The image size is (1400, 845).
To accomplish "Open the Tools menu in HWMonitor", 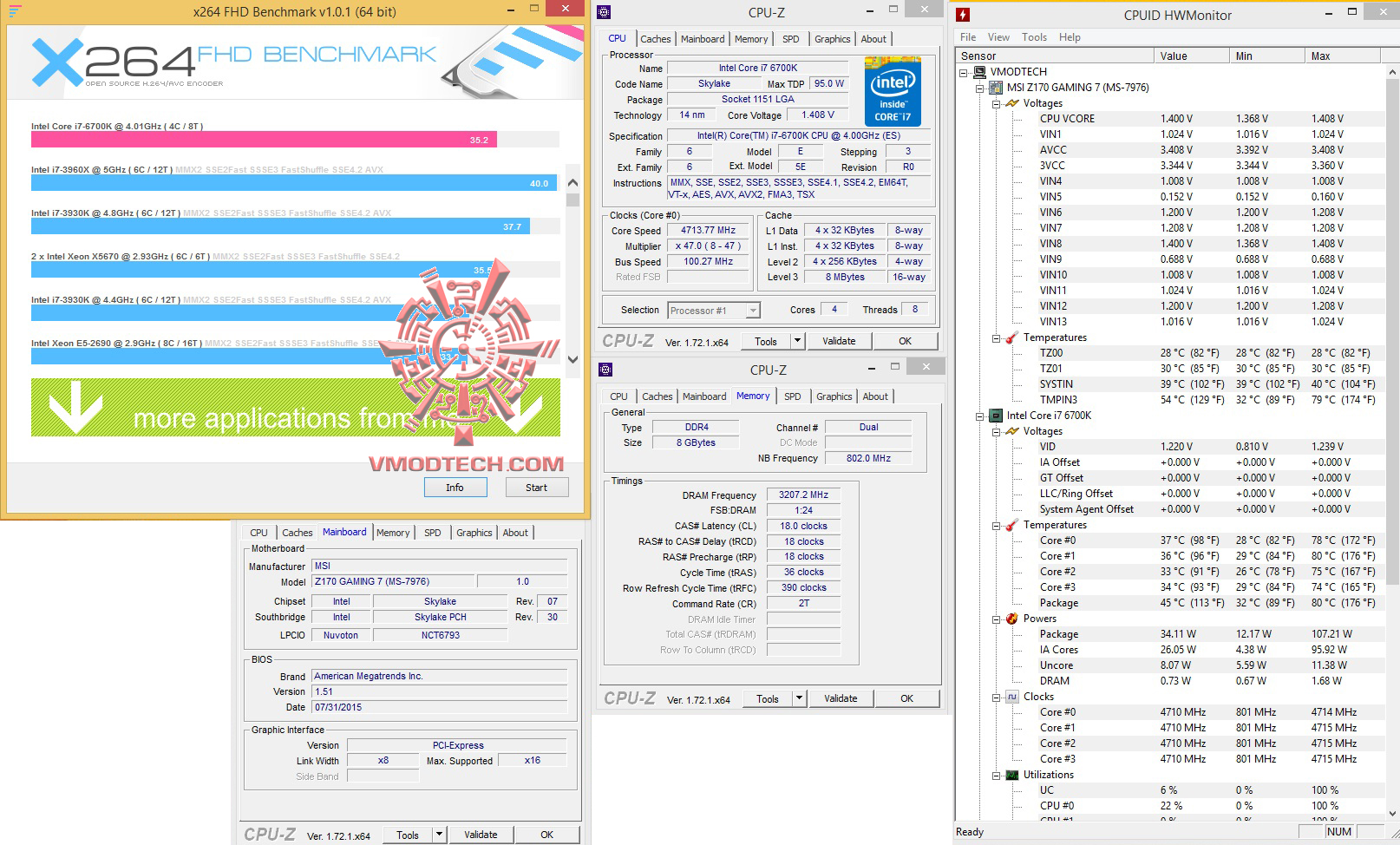I will point(1034,37).
